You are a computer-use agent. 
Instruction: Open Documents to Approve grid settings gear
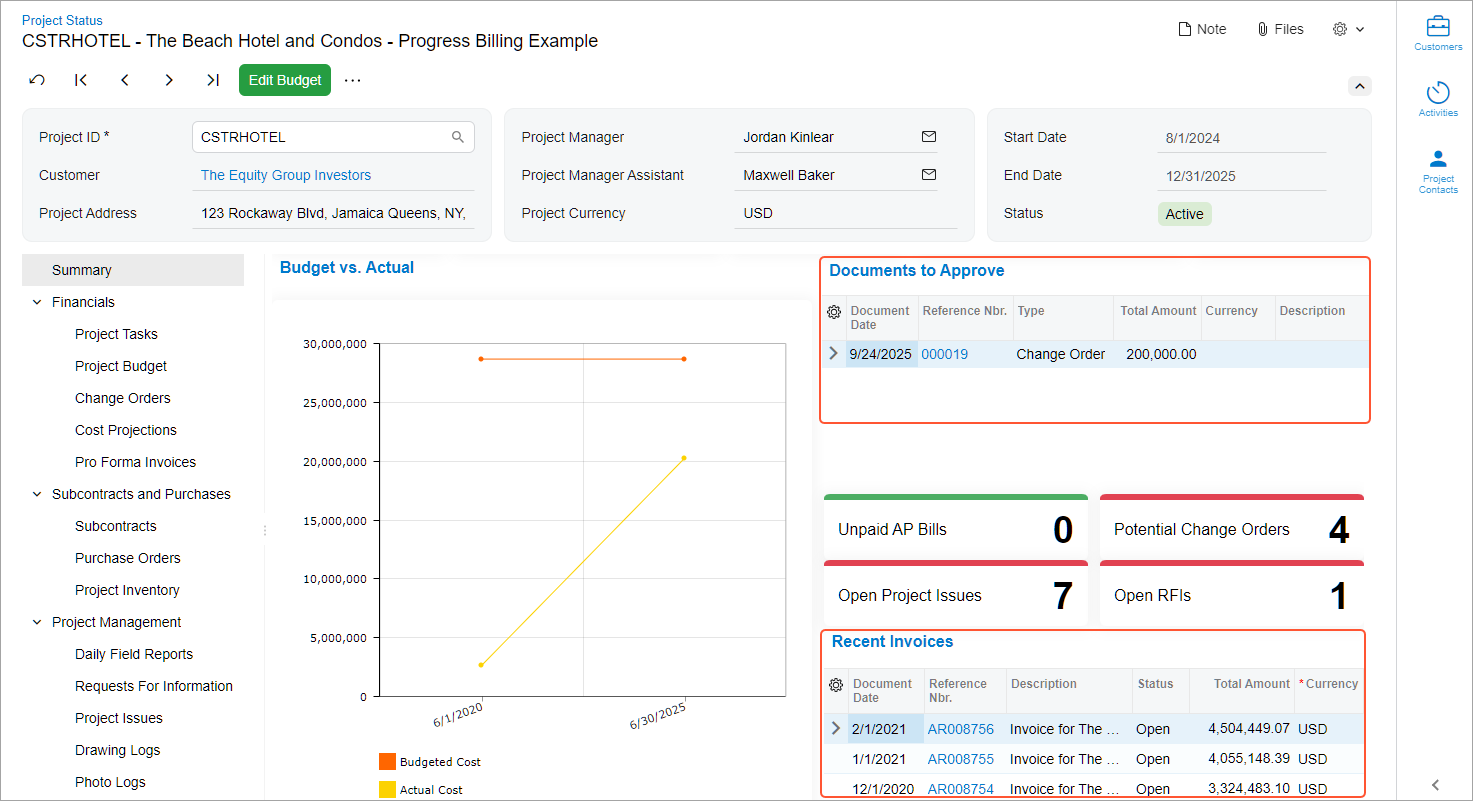click(x=834, y=312)
